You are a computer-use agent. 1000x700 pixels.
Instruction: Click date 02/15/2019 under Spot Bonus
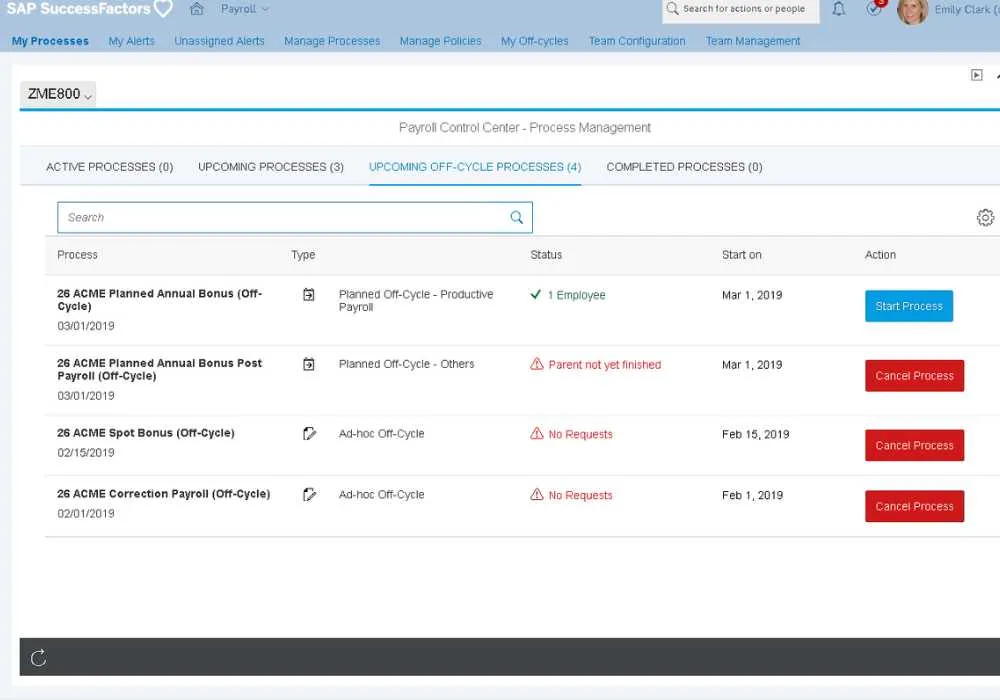[86, 453]
